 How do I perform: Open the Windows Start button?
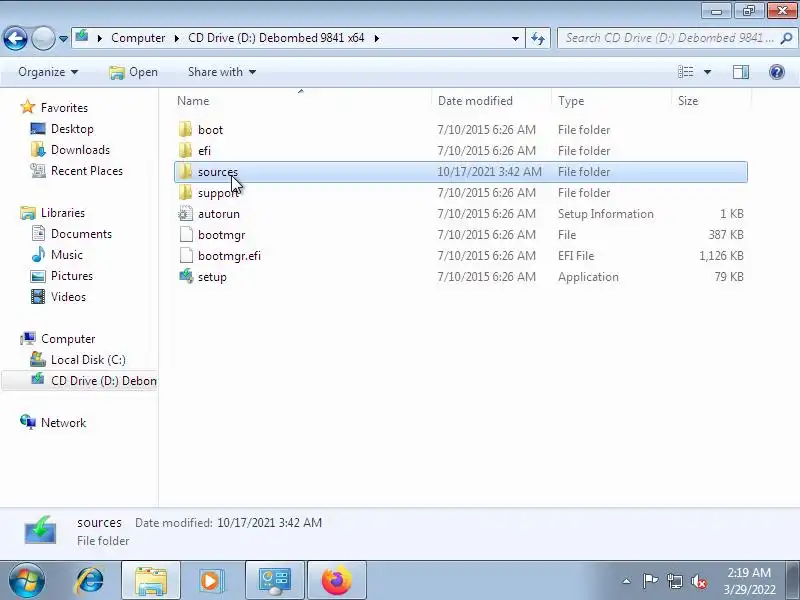click(26, 581)
